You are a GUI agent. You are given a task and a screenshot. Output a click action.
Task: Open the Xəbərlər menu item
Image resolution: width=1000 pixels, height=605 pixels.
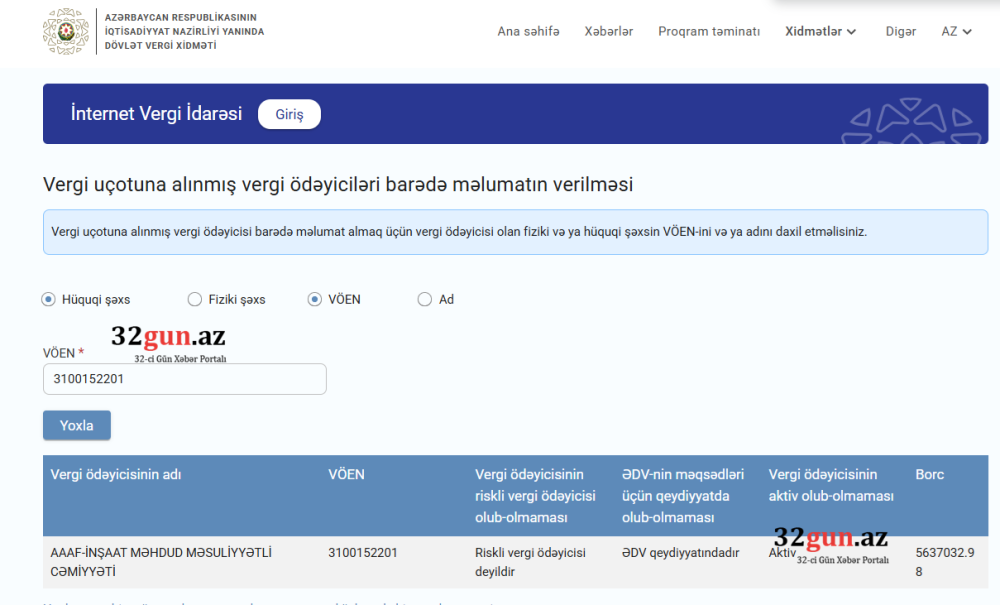point(608,31)
